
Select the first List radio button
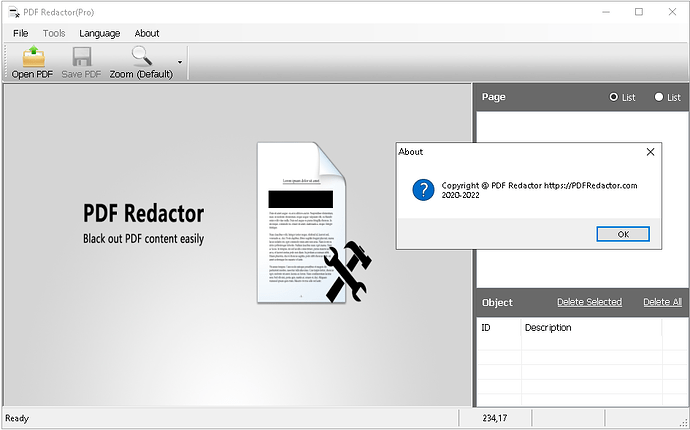click(x=613, y=97)
